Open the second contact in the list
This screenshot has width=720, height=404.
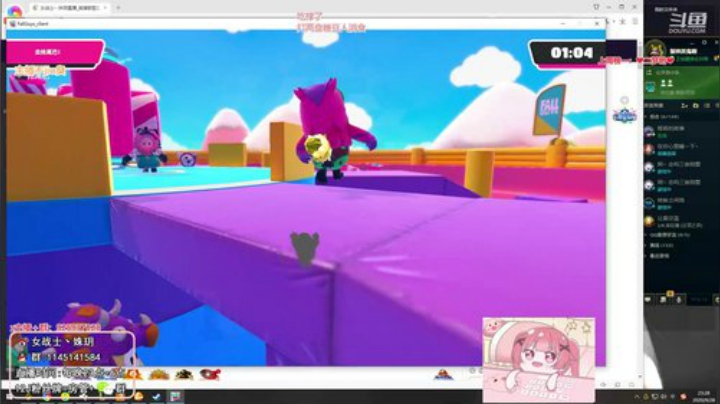680,149
